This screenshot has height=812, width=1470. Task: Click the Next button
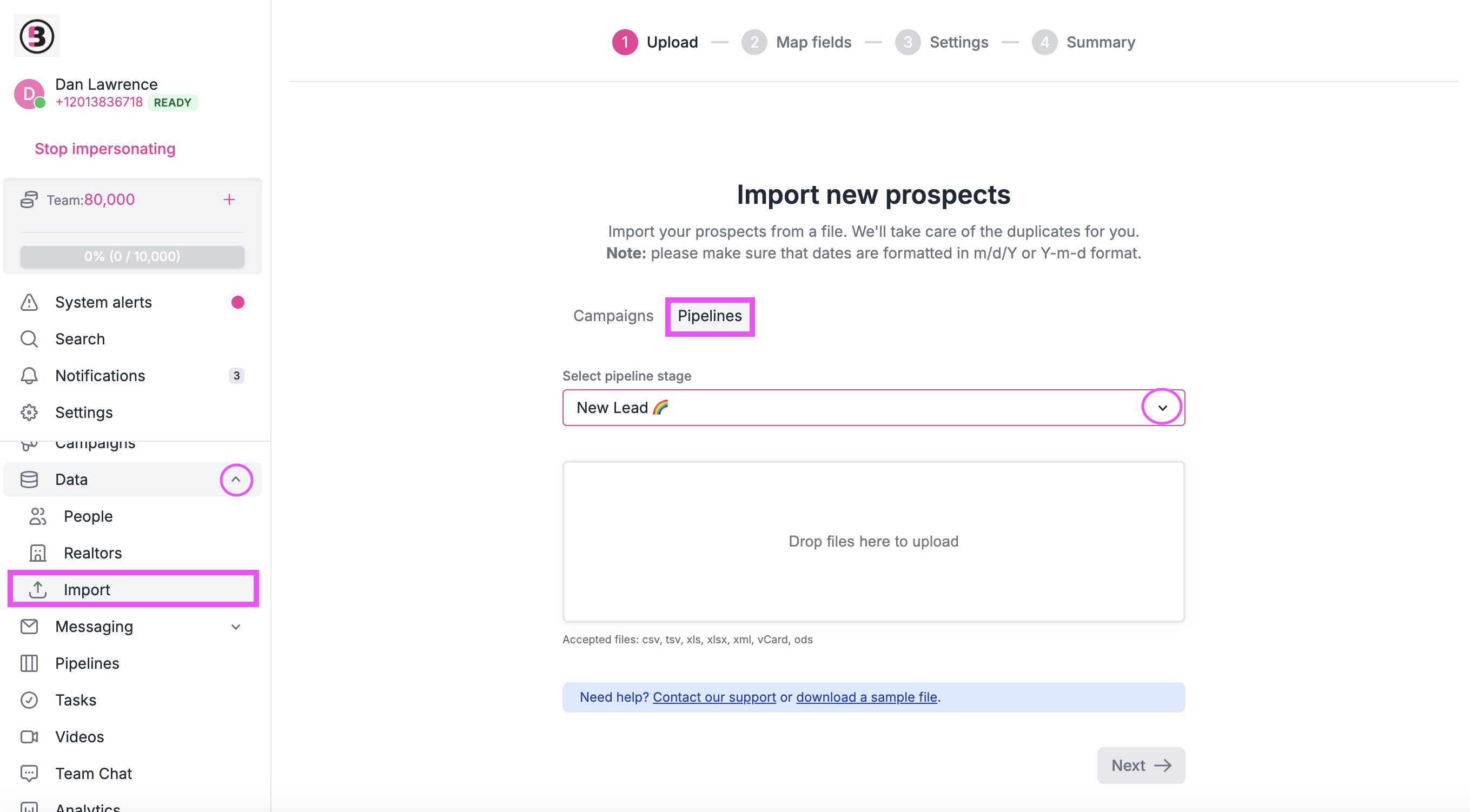coord(1140,766)
